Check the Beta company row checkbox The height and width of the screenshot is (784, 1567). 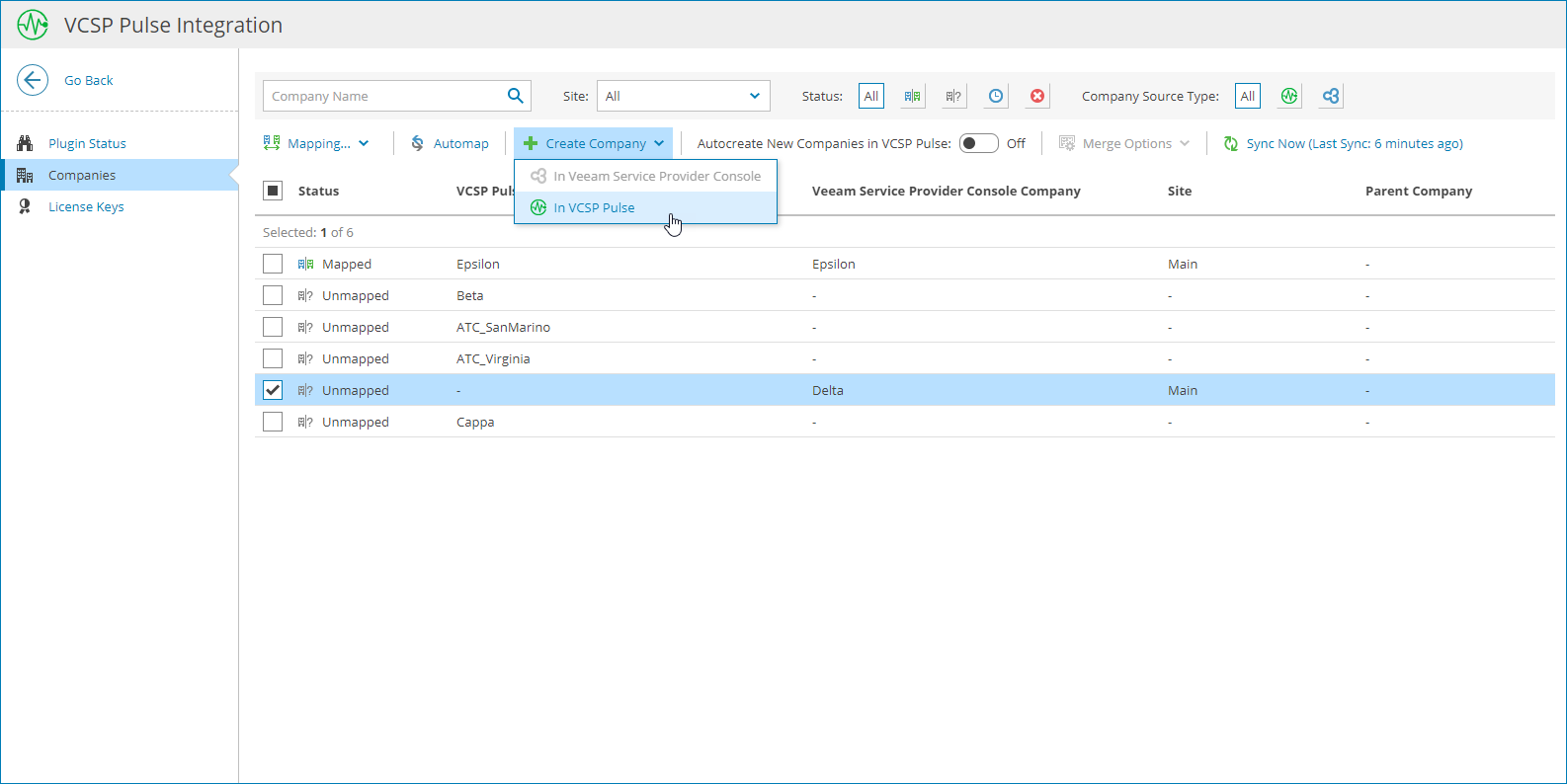(273, 295)
